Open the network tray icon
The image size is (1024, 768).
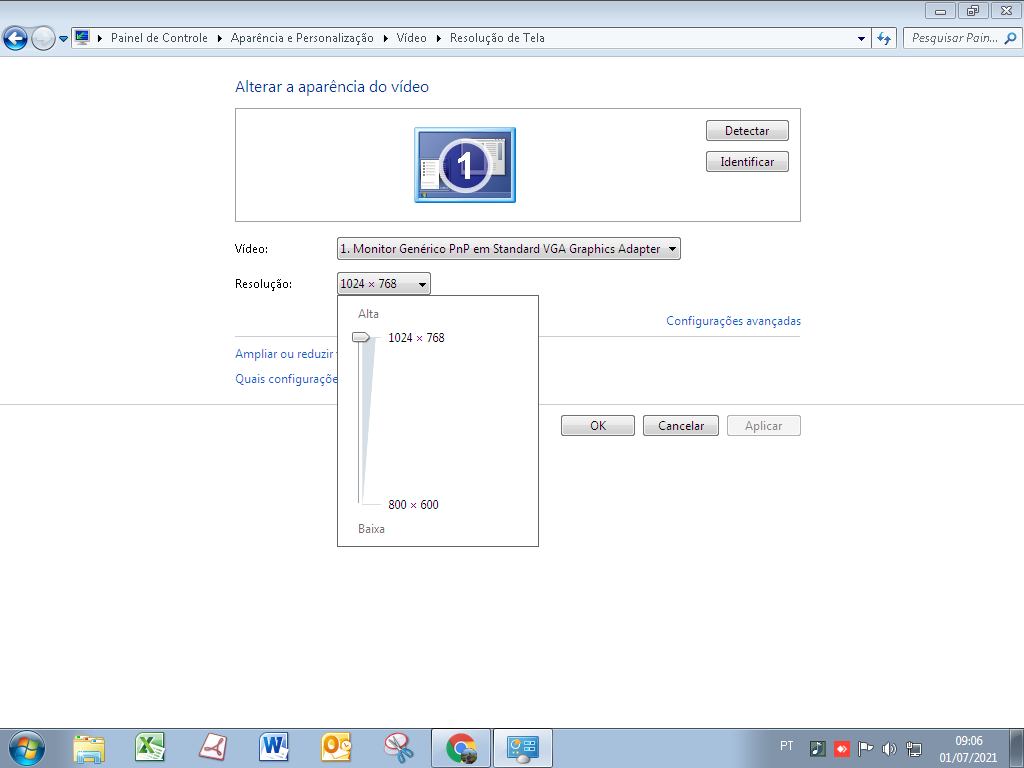[914, 748]
